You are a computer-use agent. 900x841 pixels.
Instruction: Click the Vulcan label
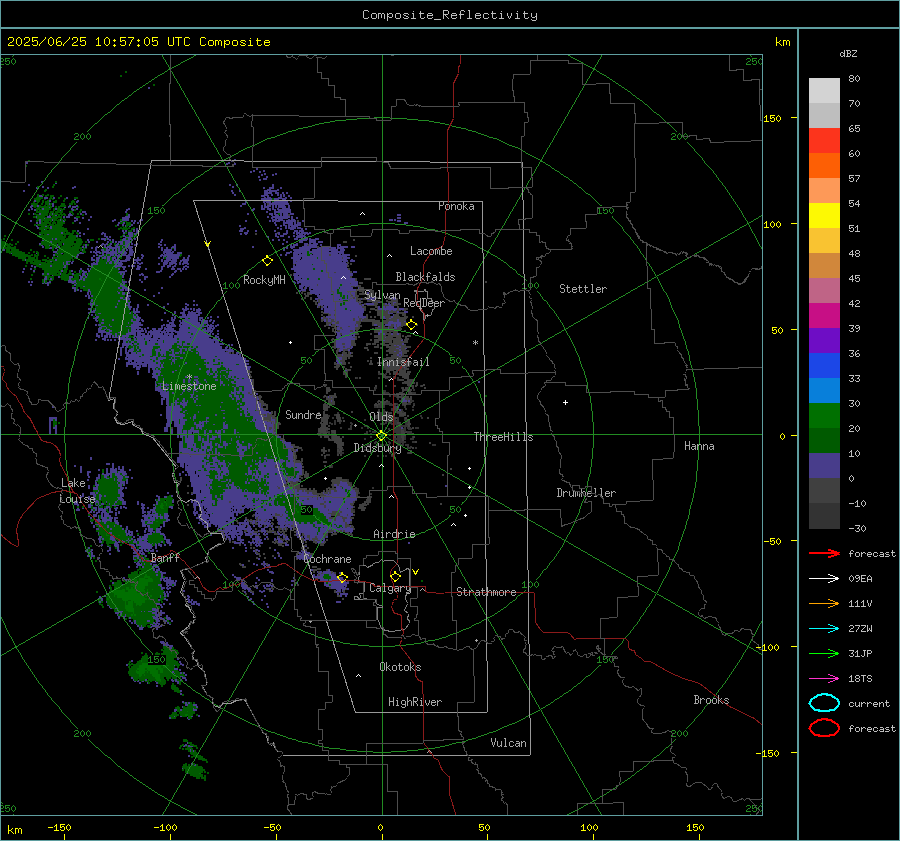click(x=508, y=743)
